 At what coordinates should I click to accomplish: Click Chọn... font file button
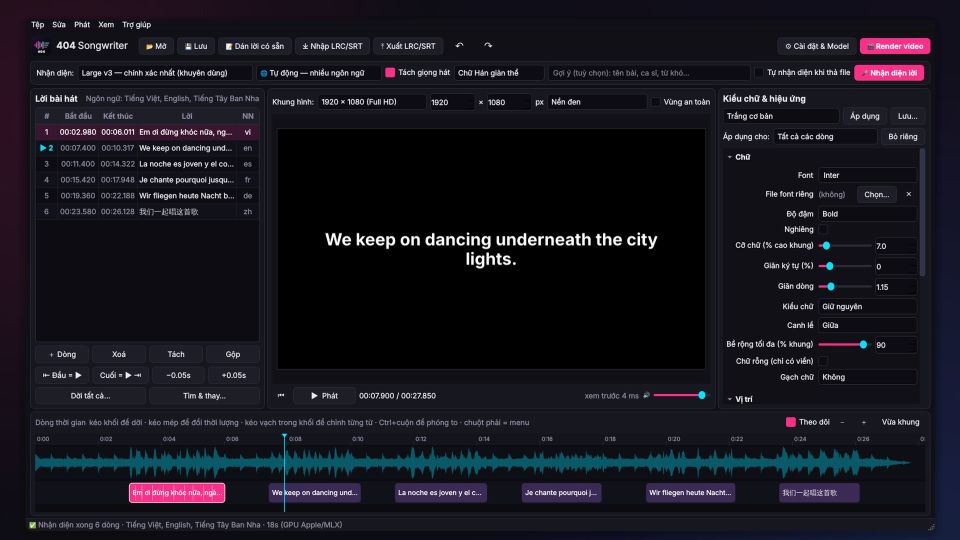[876, 194]
